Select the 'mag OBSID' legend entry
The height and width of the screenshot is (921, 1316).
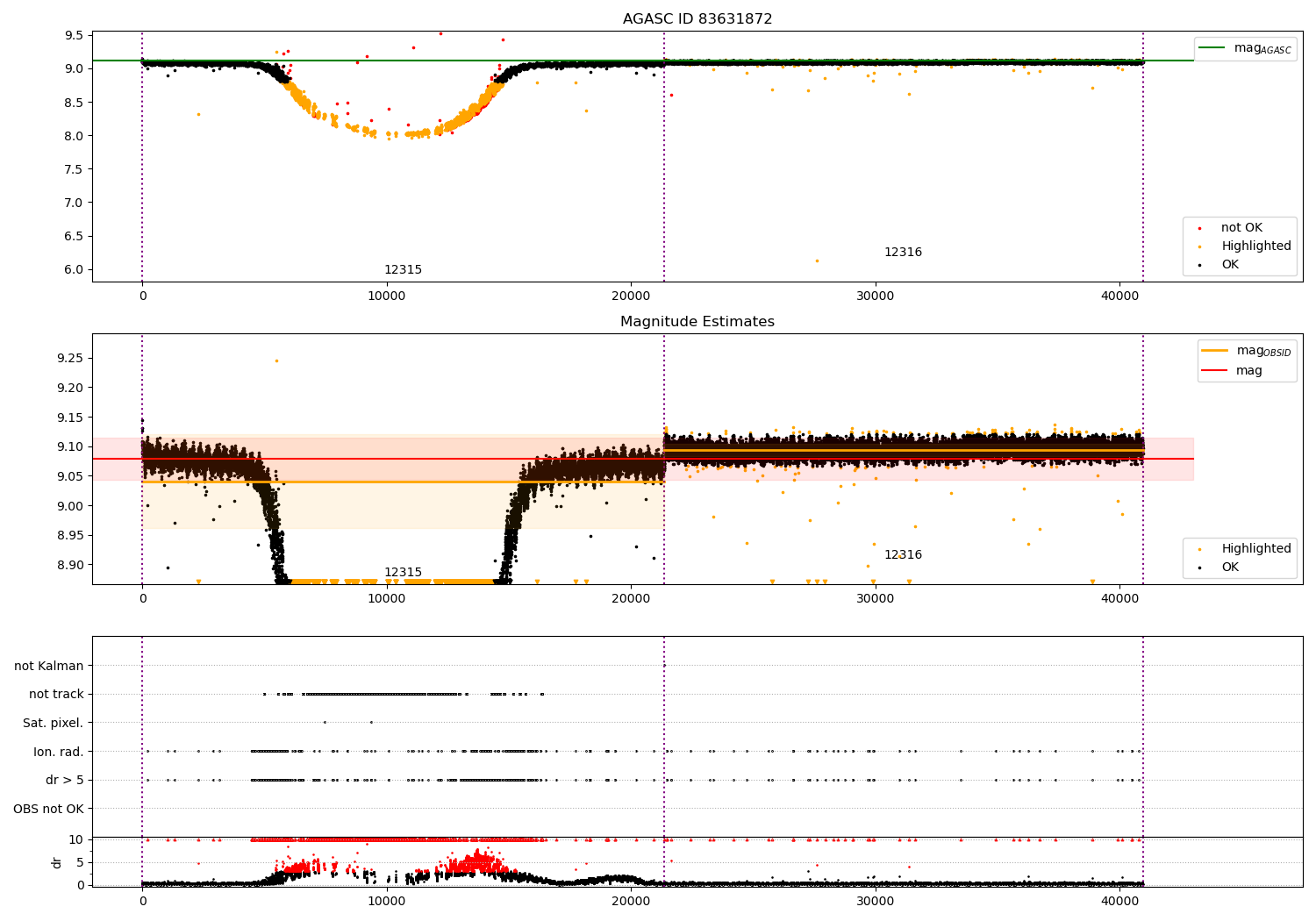[1247, 351]
